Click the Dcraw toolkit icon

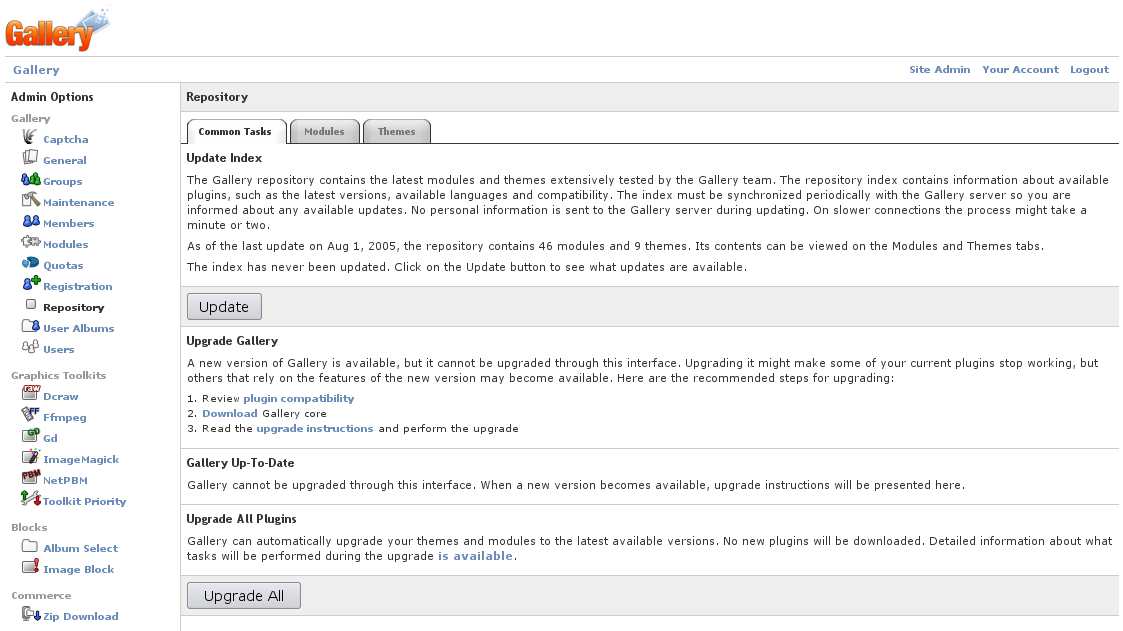point(31,392)
